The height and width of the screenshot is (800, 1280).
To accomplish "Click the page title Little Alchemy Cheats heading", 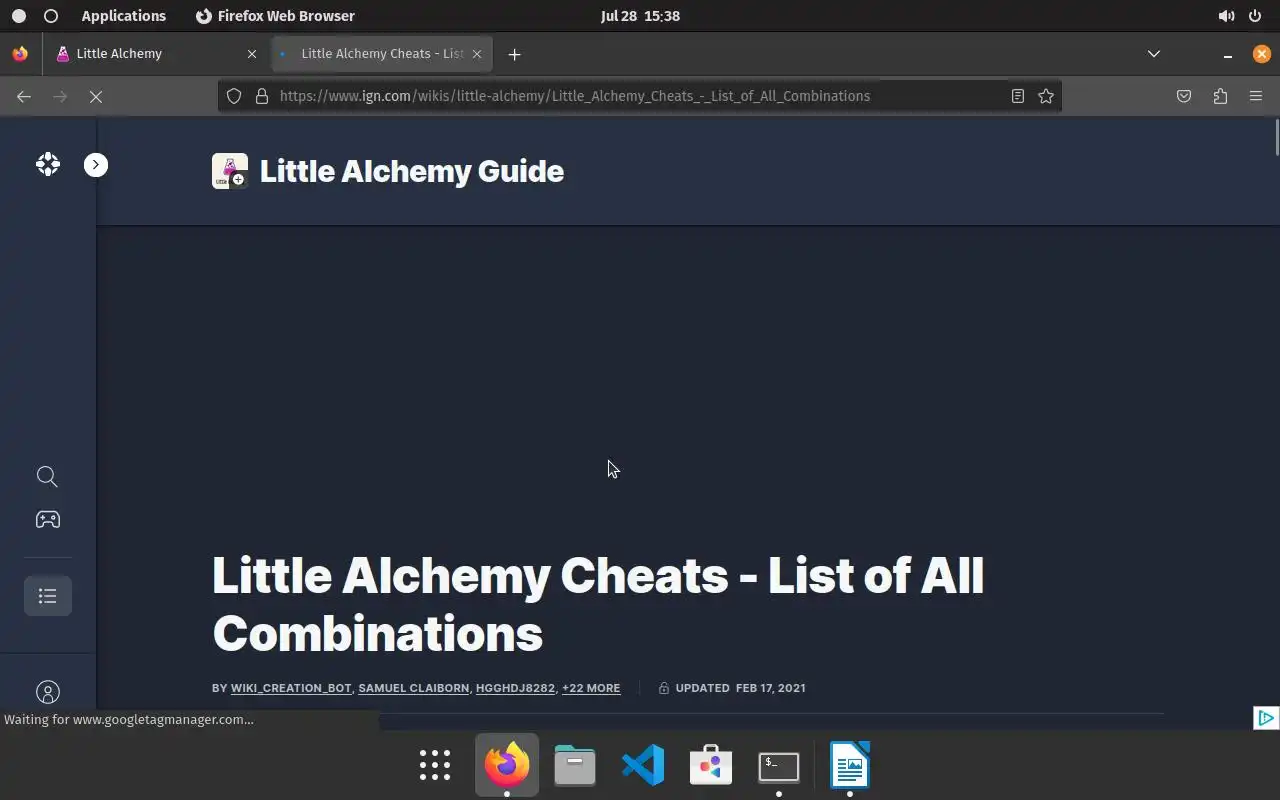I will (598, 604).
